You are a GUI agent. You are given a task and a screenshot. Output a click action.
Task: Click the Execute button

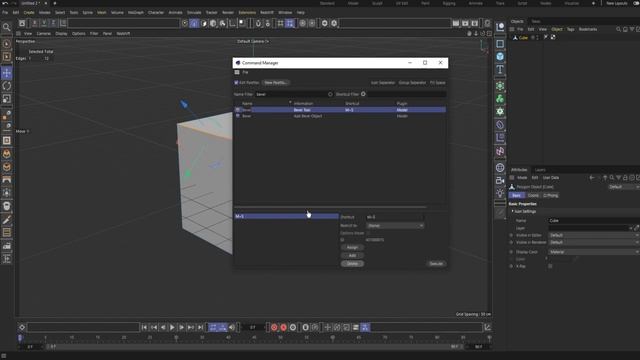point(436,264)
